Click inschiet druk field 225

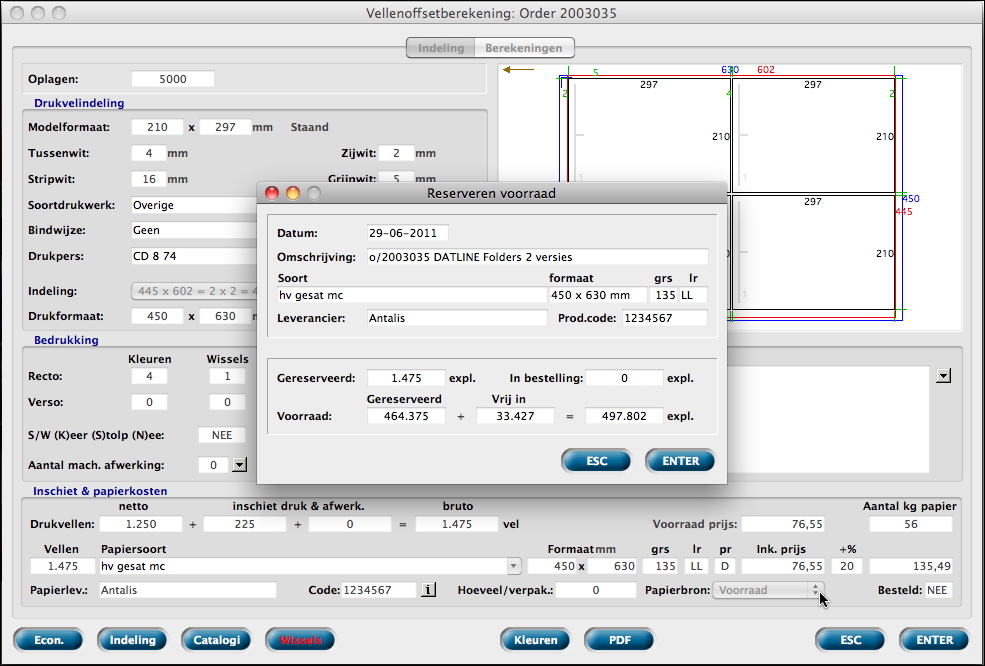(x=245, y=524)
